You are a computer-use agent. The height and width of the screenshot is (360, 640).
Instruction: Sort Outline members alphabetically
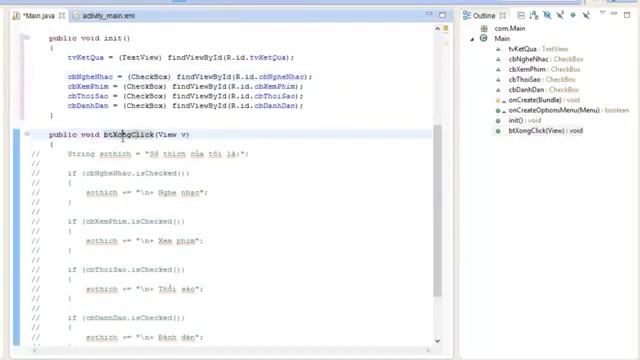click(534, 16)
